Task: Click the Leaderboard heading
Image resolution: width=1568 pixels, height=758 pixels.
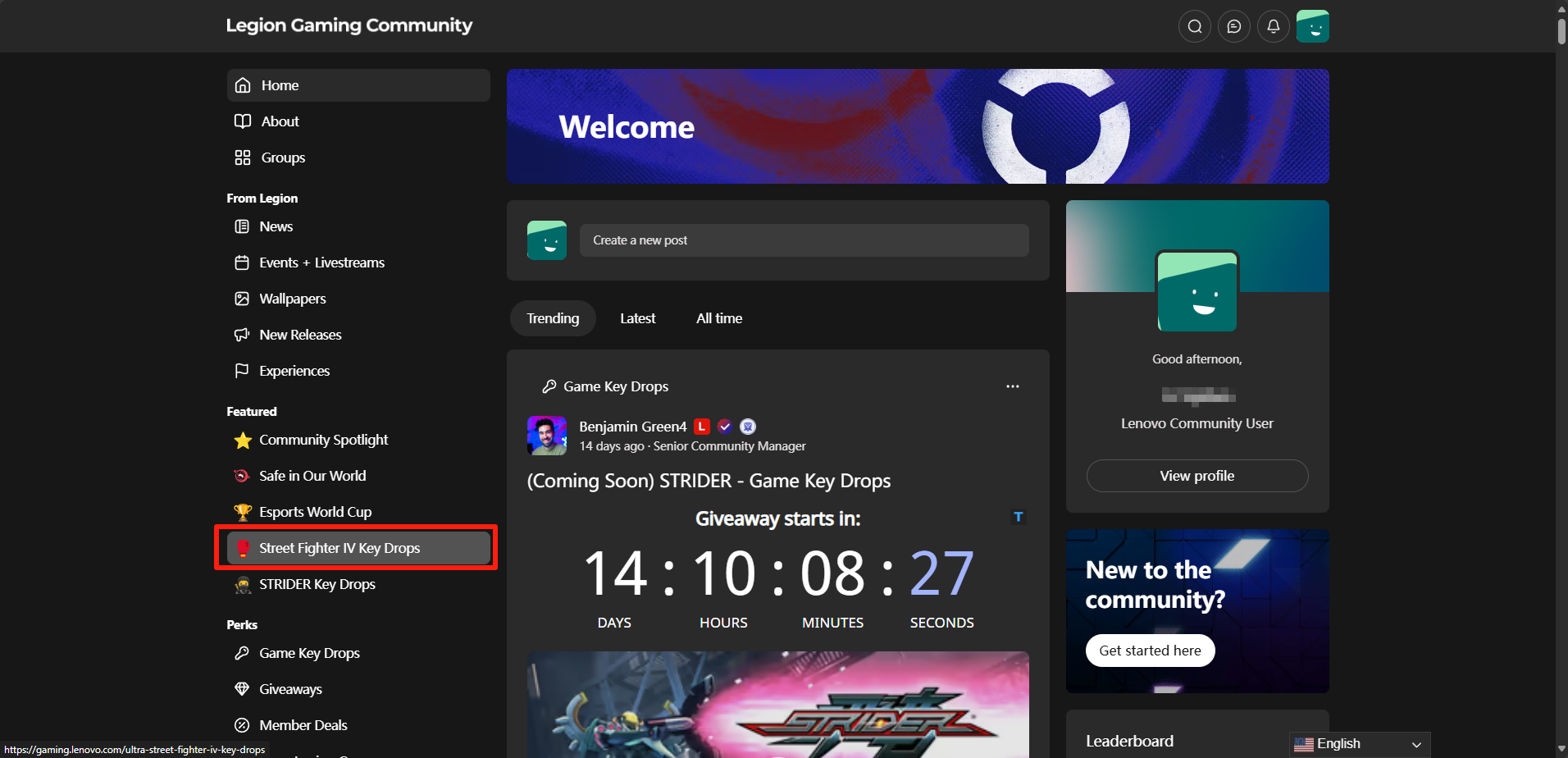Action: click(x=1130, y=741)
